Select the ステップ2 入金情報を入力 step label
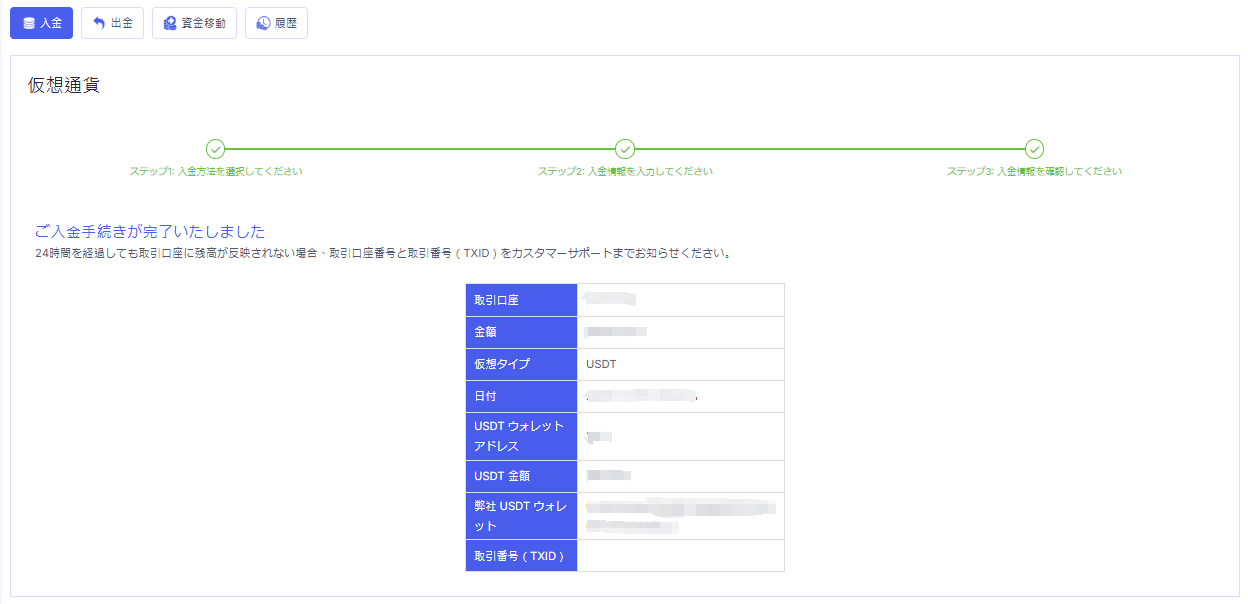 click(x=625, y=171)
